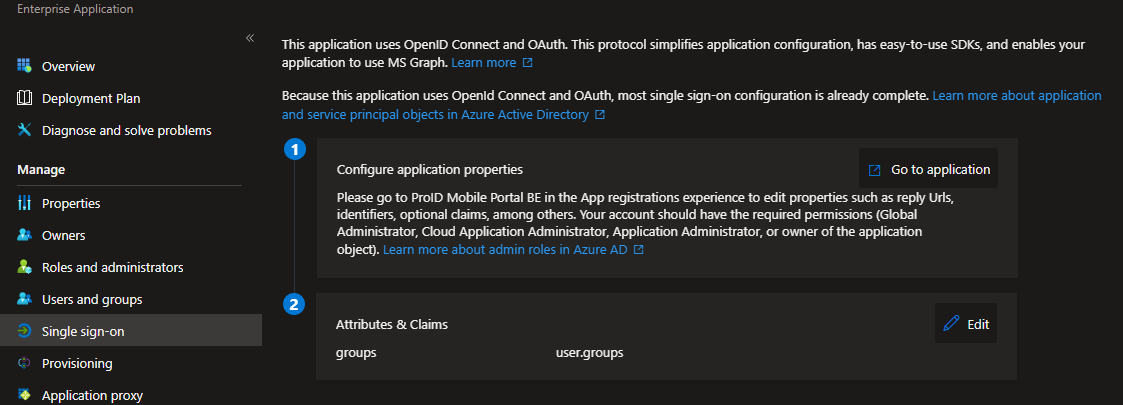Click the Users and groups icon
This screenshot has width=1123, height=405.
24,299
